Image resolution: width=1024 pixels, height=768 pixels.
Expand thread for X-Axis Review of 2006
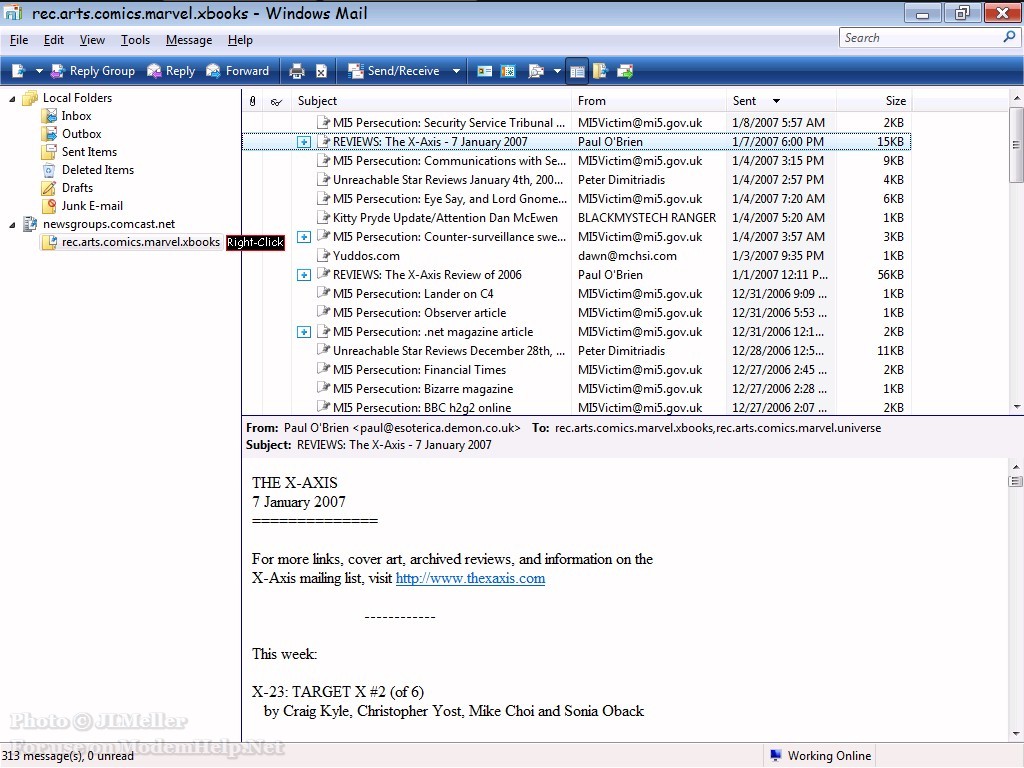click(x=304, y=275)
